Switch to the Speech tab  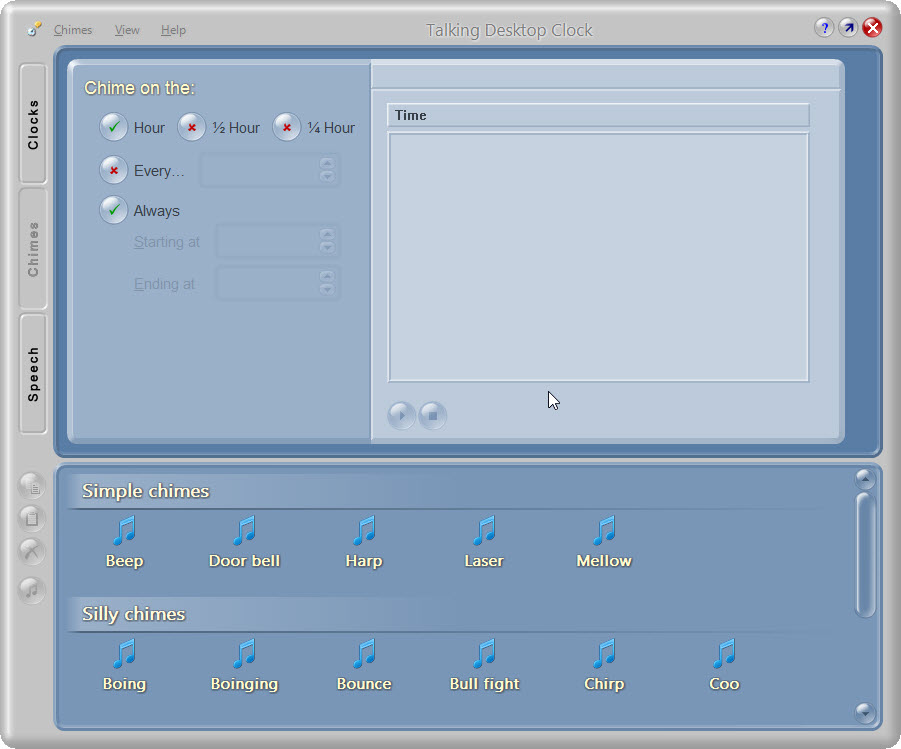coord(33,374)
